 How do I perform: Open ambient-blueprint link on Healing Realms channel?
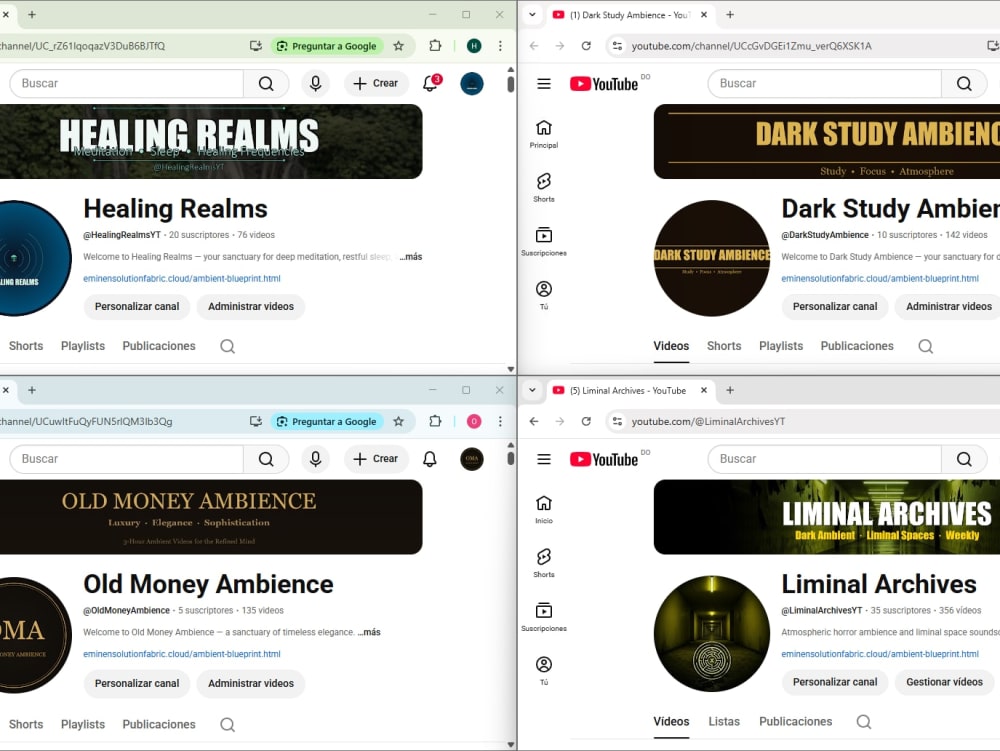pyautogui.click(x=182, y=279)
